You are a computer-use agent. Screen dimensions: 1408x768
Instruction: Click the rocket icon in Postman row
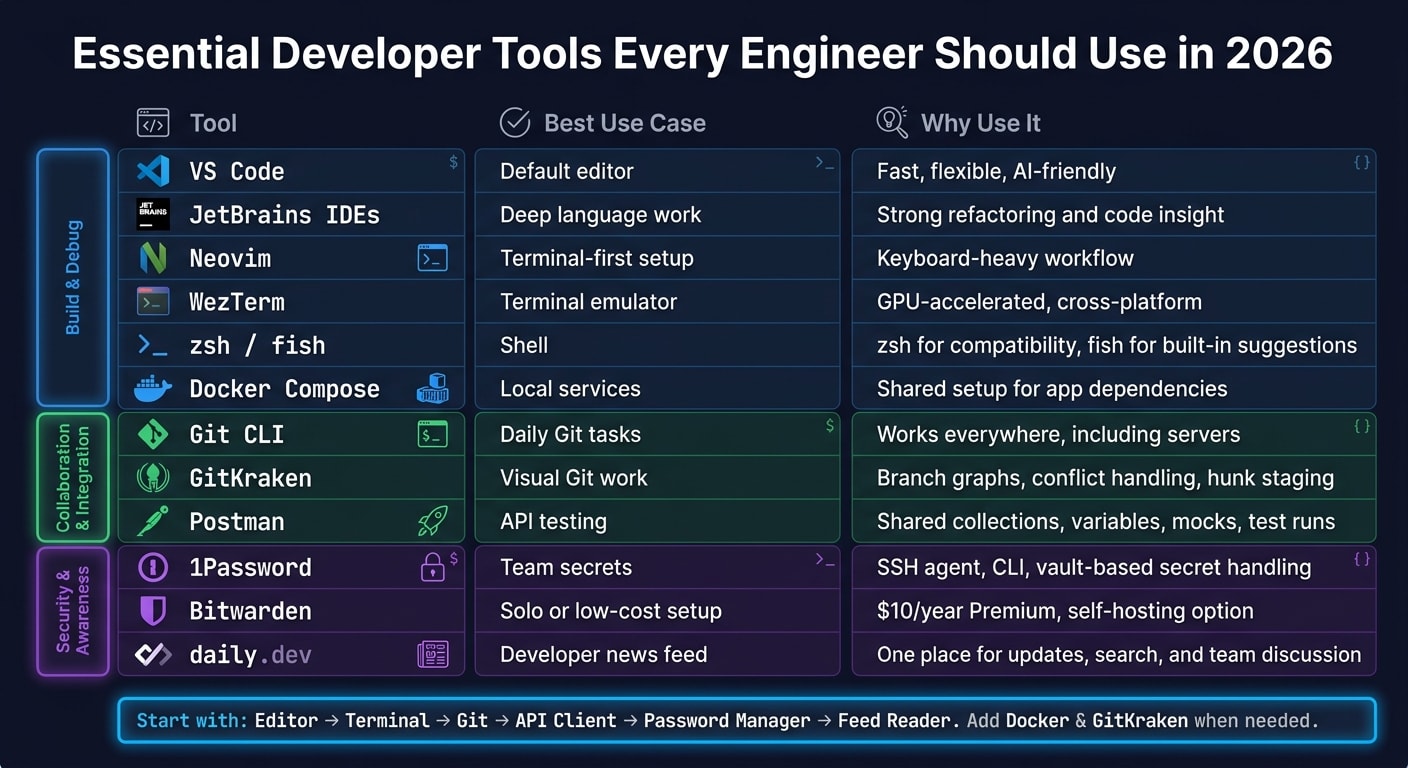click(x=432, y=521)
